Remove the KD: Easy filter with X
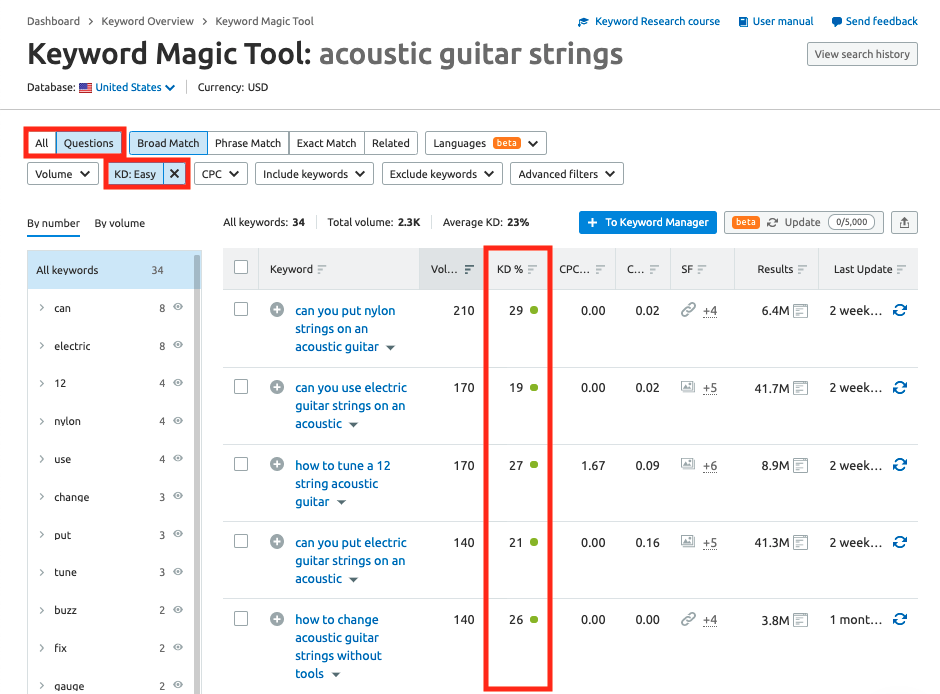The image size is (940, 694). (174, 174)
